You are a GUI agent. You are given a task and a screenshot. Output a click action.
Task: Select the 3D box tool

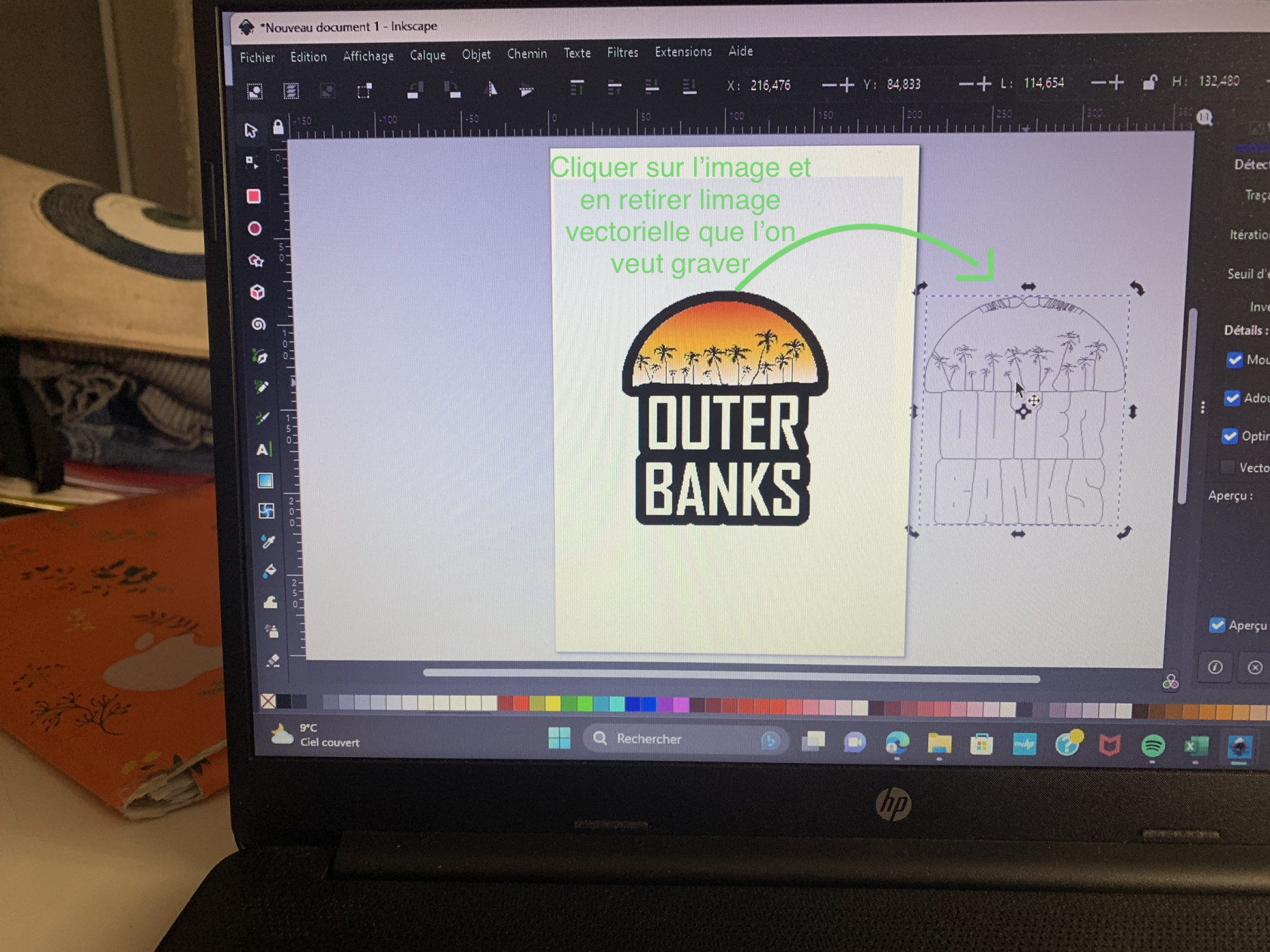[257, 292]
